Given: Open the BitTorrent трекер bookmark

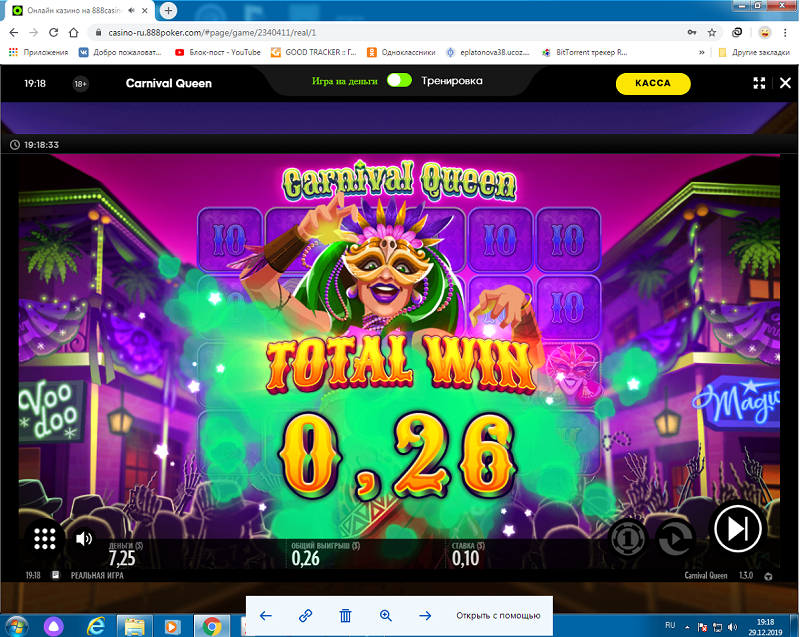Looking at the screenshot, I should click(585, 52).
